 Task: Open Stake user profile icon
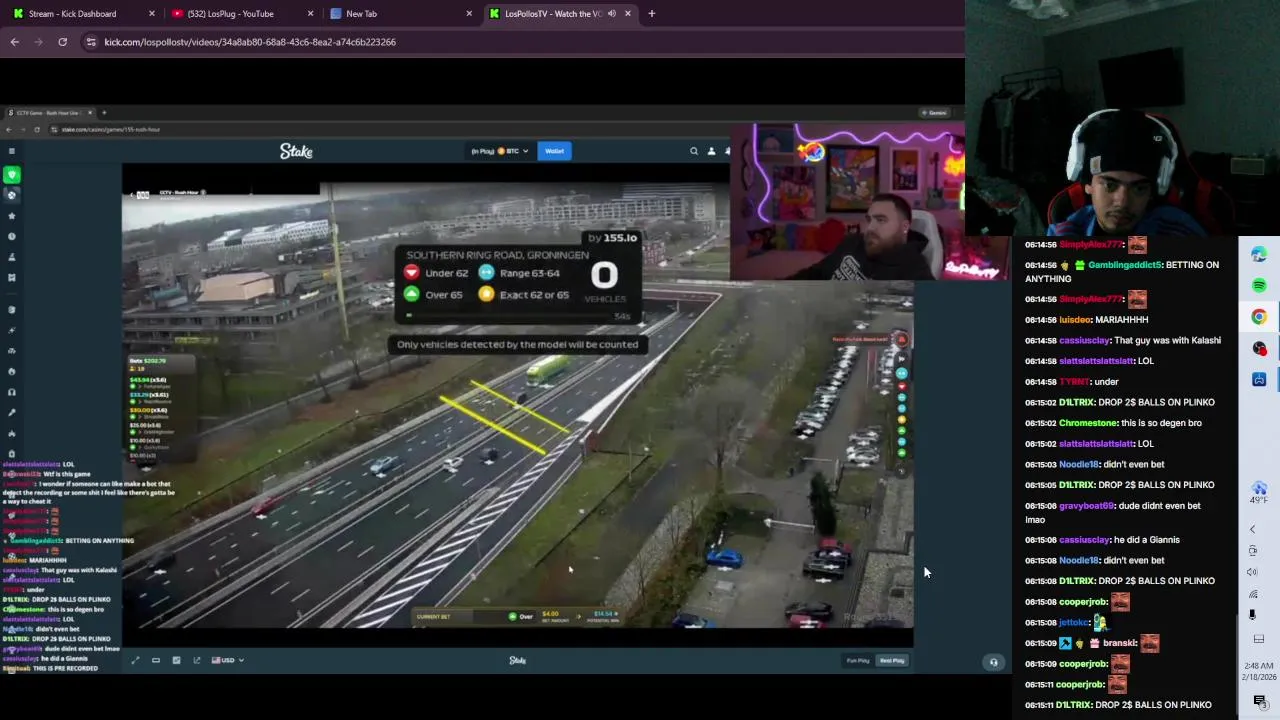tap(712, 151)
